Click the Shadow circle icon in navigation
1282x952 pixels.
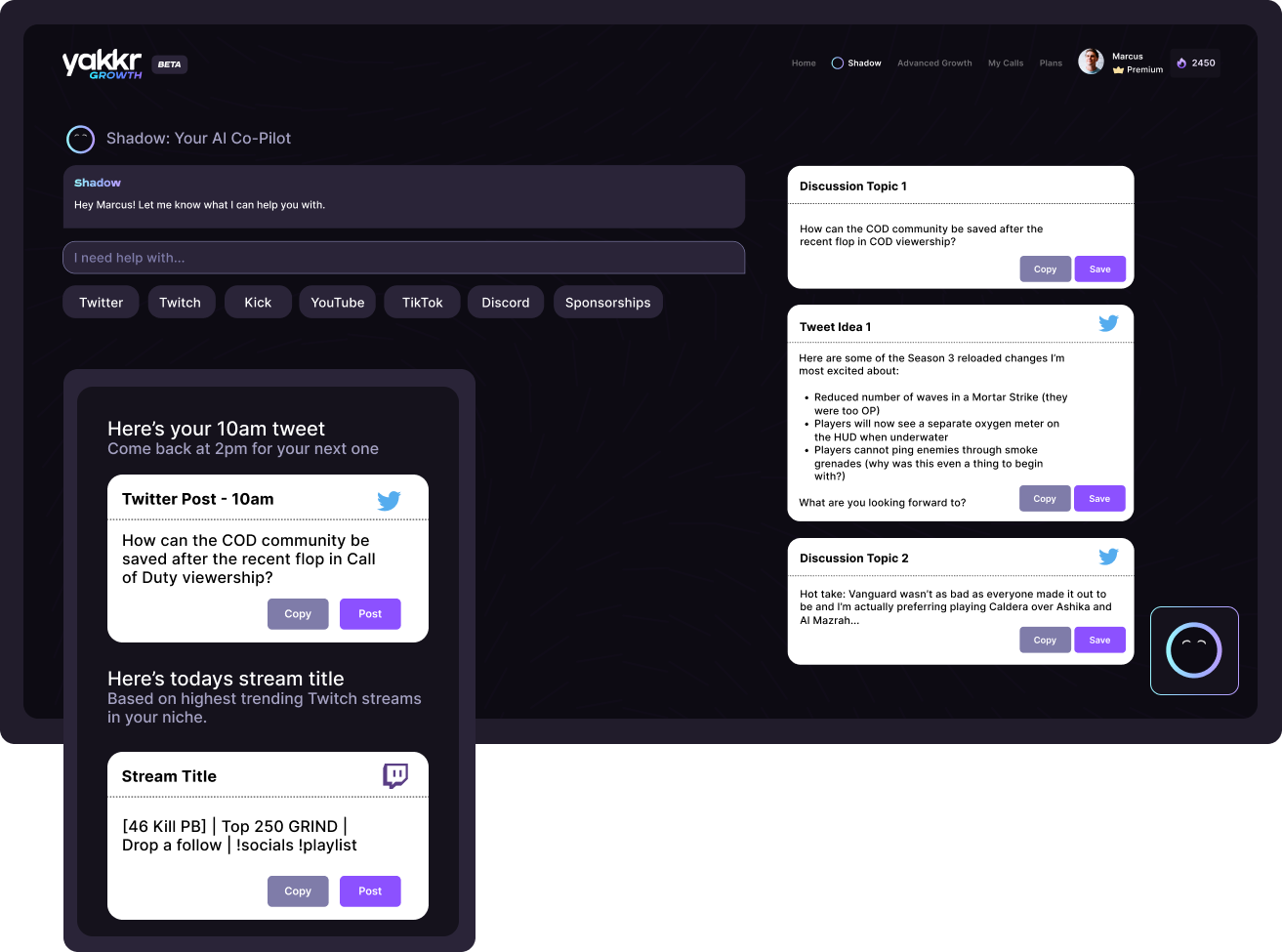pos(837,63)
